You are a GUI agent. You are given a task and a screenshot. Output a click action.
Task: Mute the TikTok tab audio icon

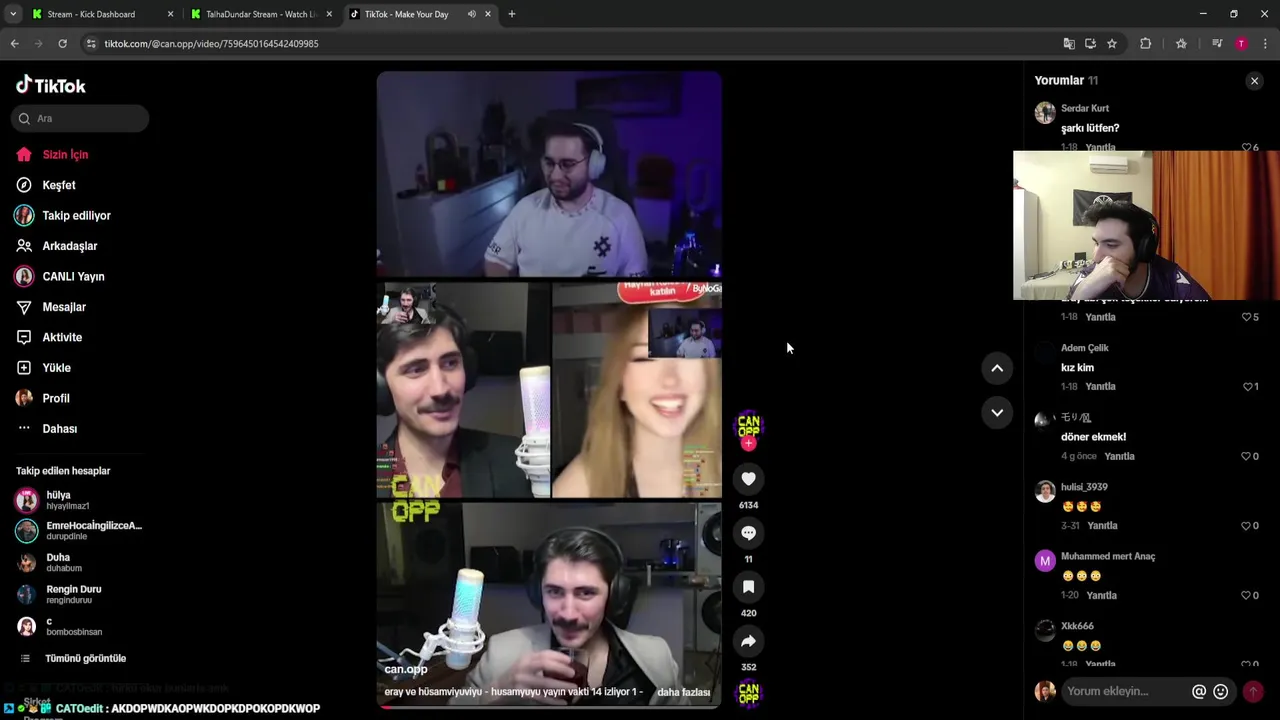coord(472,14)
